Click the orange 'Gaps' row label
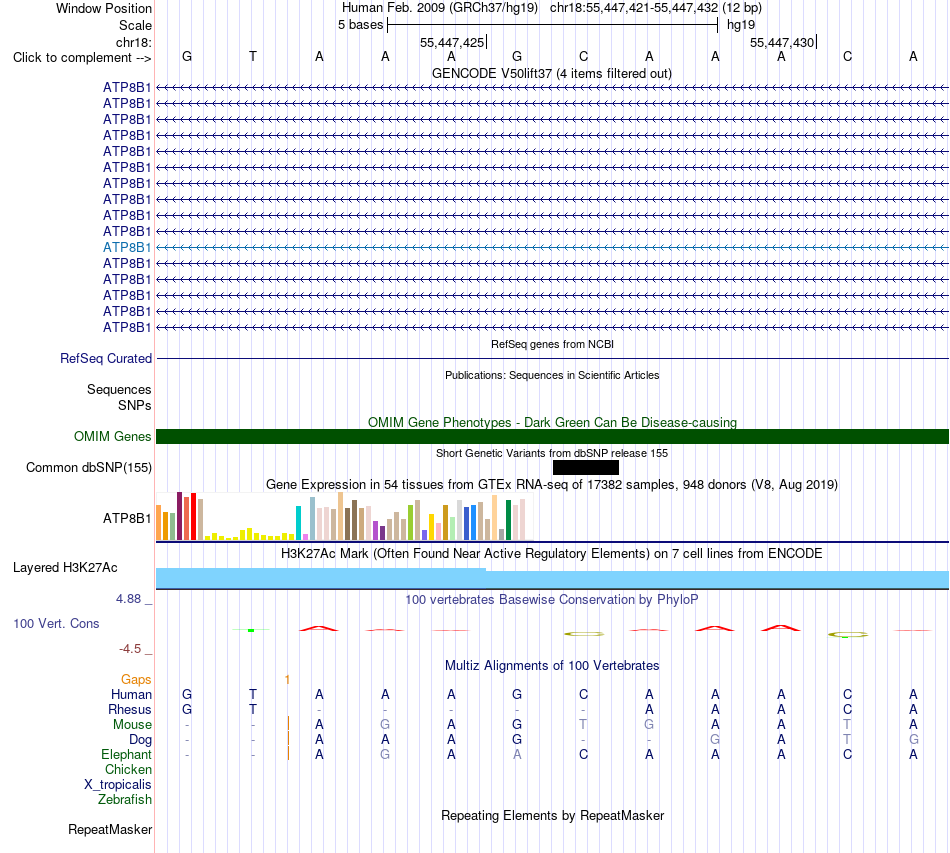950x853 pixels. (x=136, y=680)
